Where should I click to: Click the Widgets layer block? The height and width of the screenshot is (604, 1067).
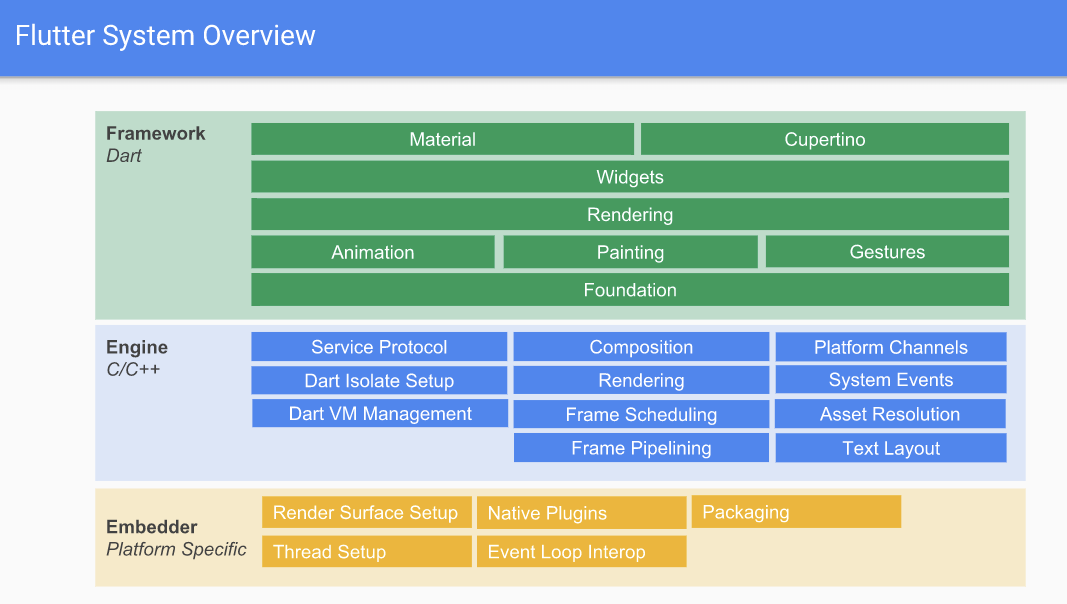click(x=630, y=177)
